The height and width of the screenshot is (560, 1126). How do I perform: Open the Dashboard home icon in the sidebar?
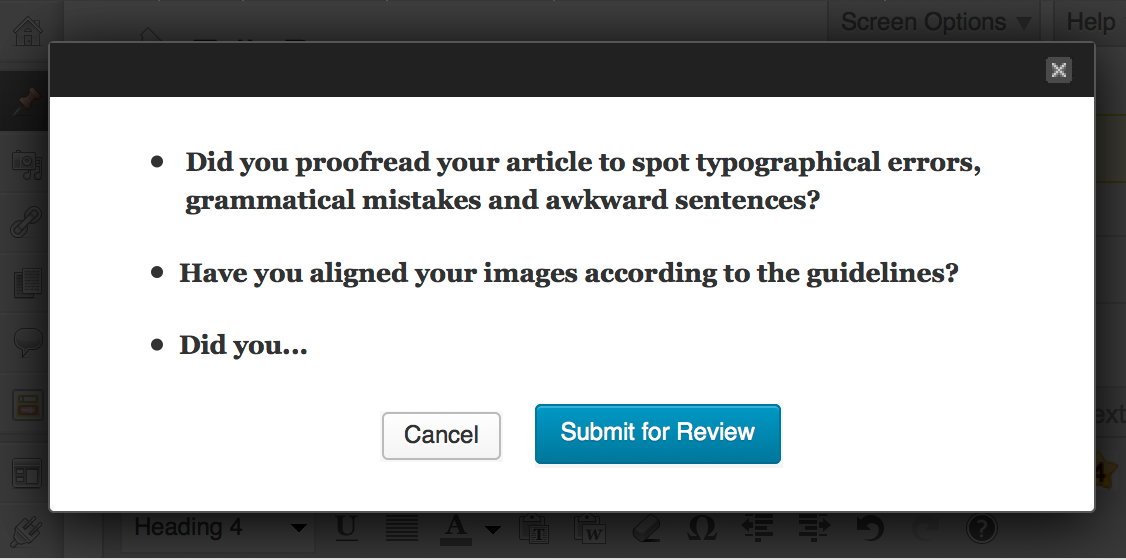(28, 31)
